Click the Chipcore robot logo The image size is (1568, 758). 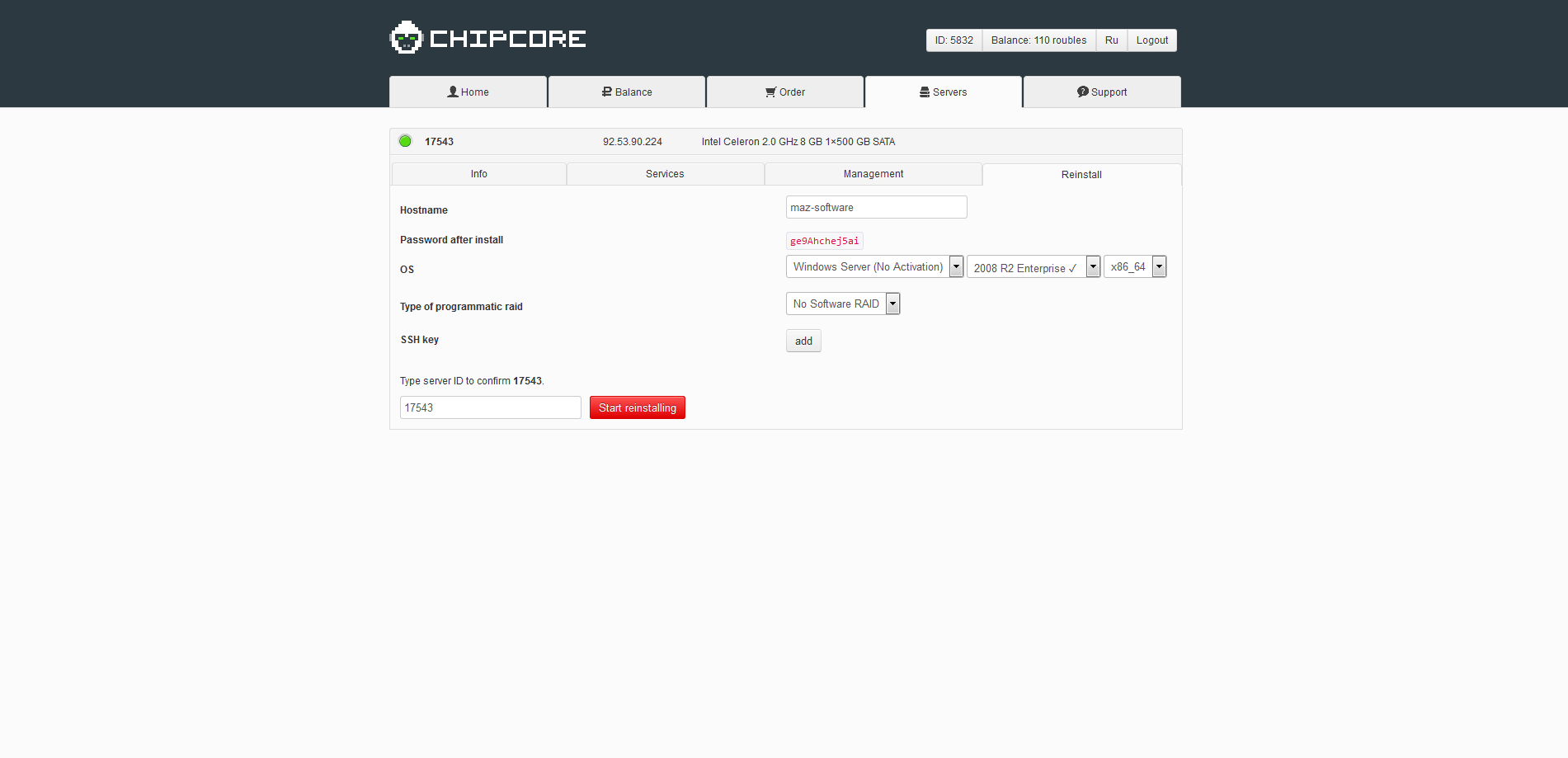tap(406, 38)
